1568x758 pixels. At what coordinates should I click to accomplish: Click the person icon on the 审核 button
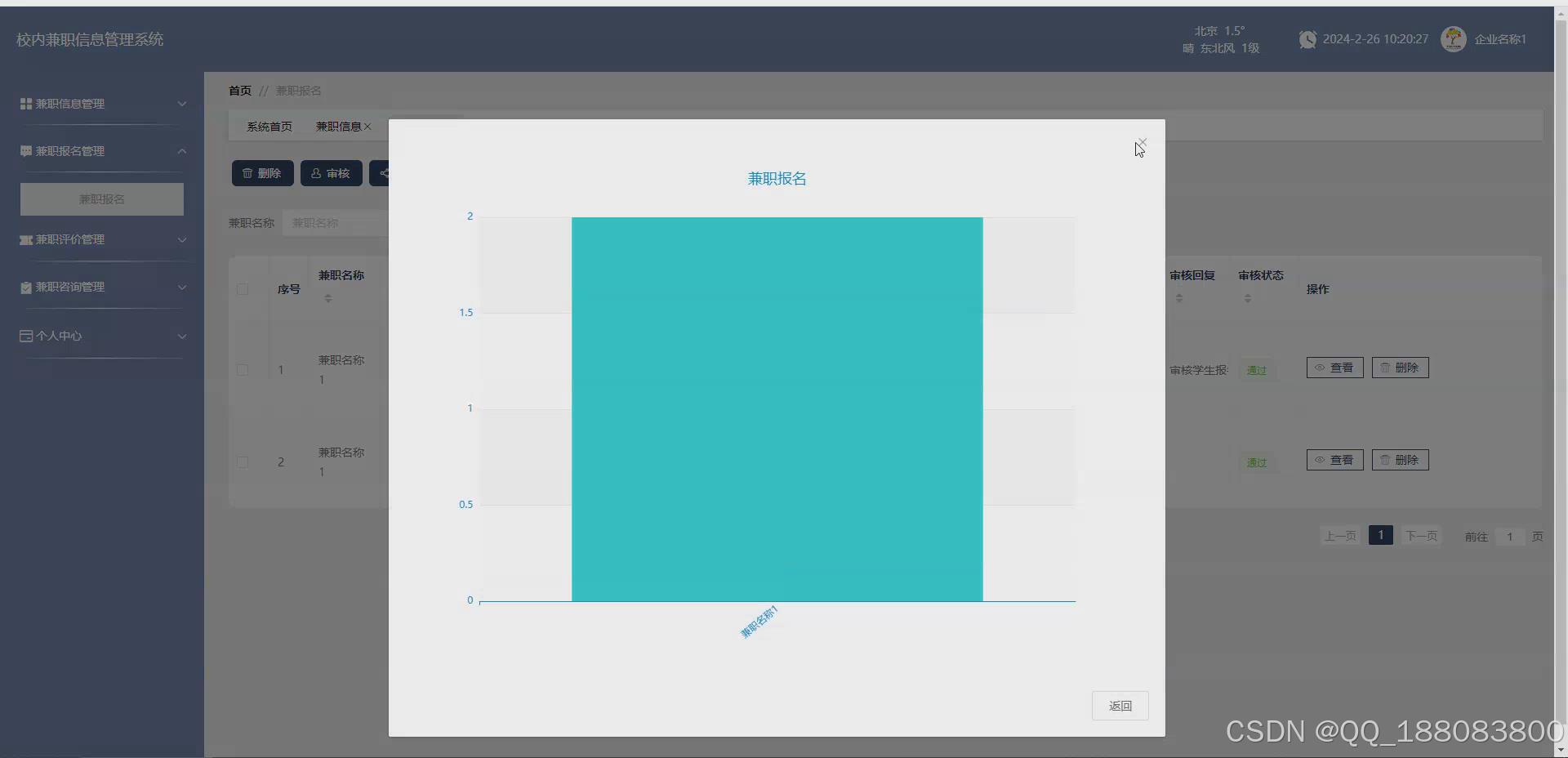(316, 173)
